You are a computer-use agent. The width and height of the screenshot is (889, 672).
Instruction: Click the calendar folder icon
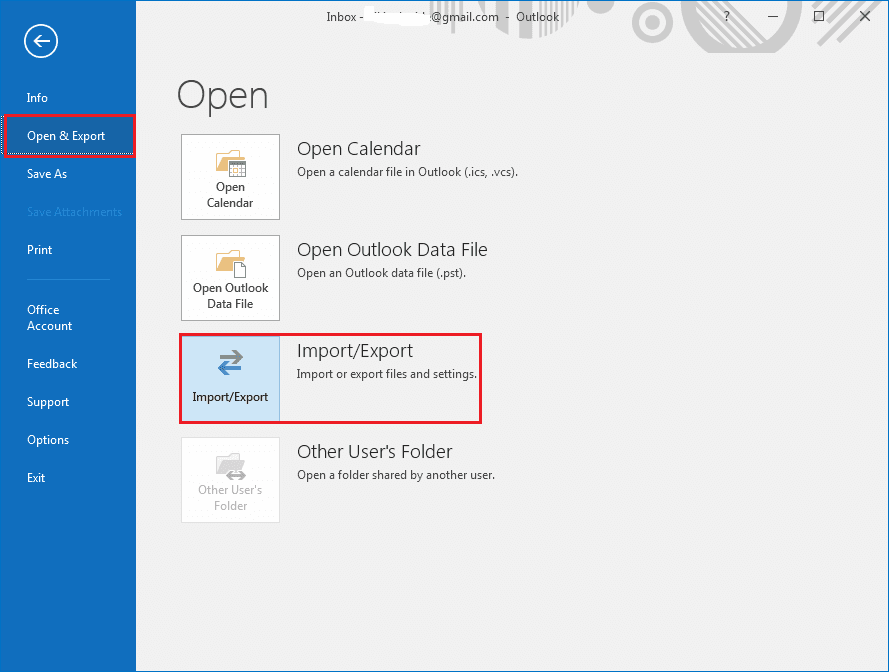coord(231,163)
